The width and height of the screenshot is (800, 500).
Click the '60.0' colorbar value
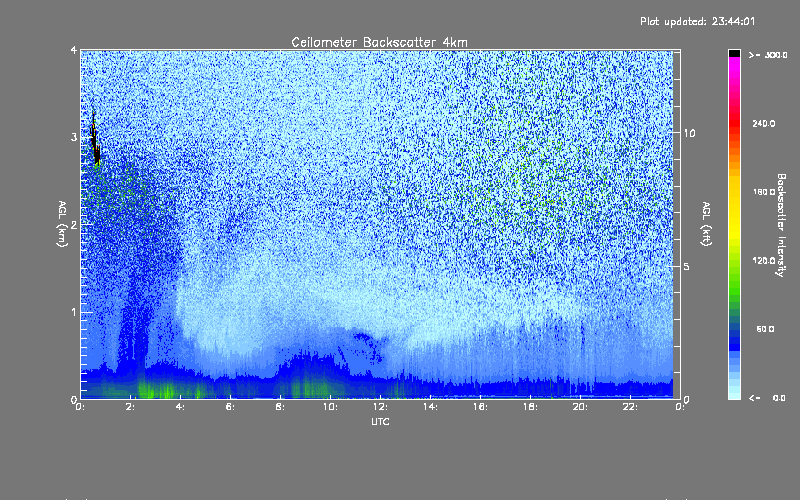[x=765, y=329]
